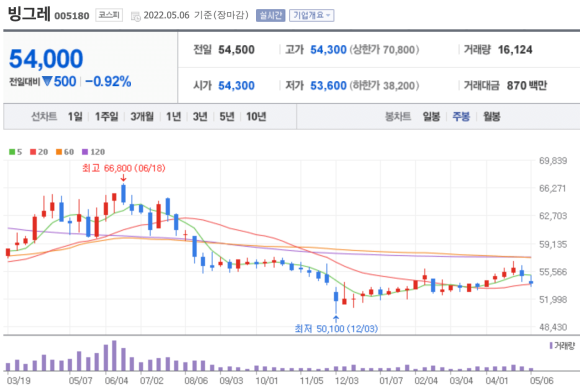
Task: Click the 12/03 x-axis date label
Action: (x=347, y=380)
